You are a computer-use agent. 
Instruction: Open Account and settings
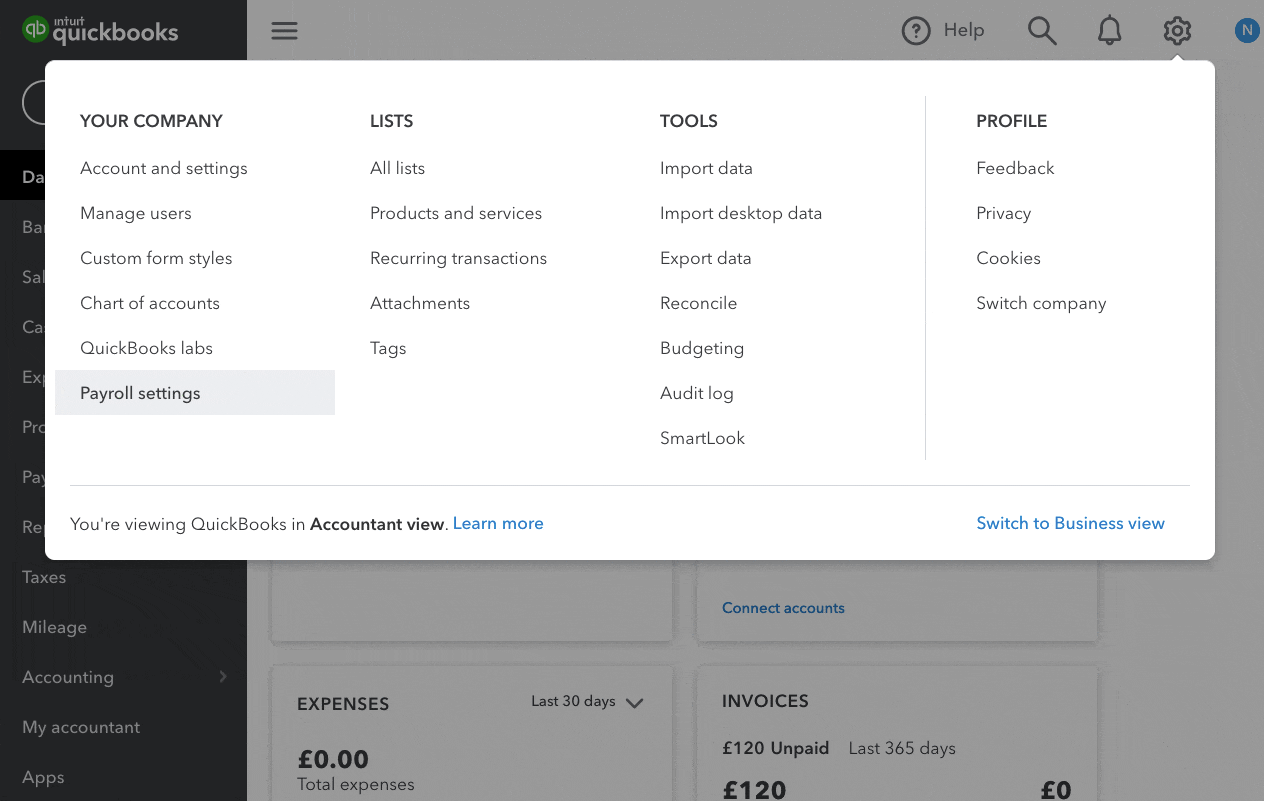coord(164,168)
